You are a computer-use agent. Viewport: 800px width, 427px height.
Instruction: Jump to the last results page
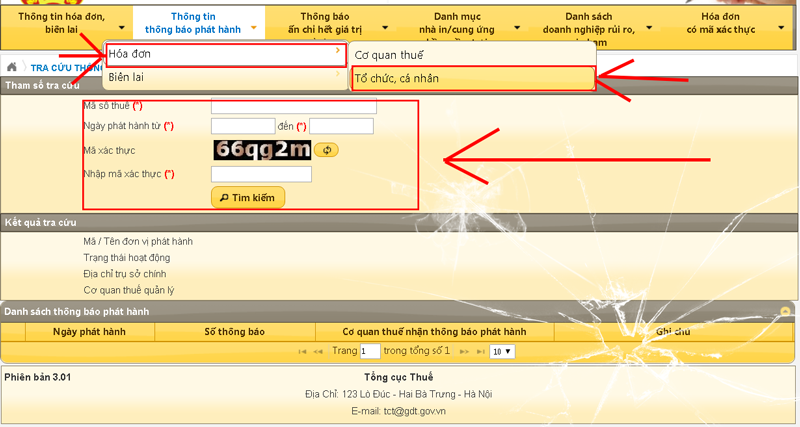tap(481, 352)
